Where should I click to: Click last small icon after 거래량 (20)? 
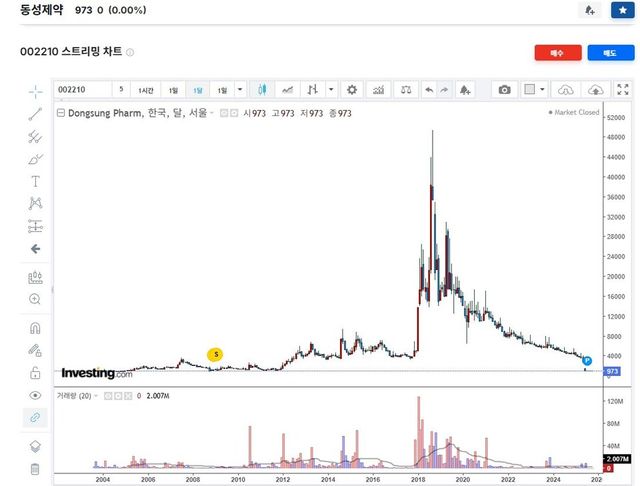(x=128, y=396)
